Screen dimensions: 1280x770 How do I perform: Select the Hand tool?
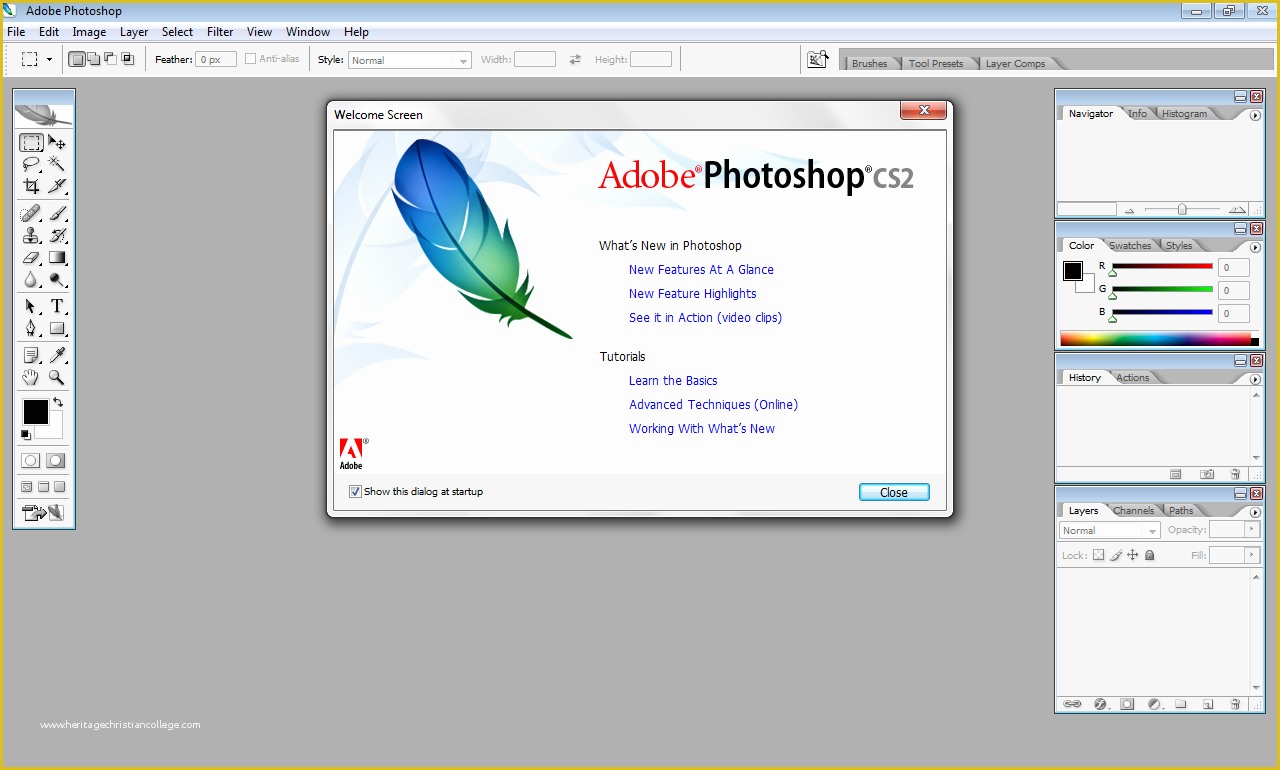[31, 378]
